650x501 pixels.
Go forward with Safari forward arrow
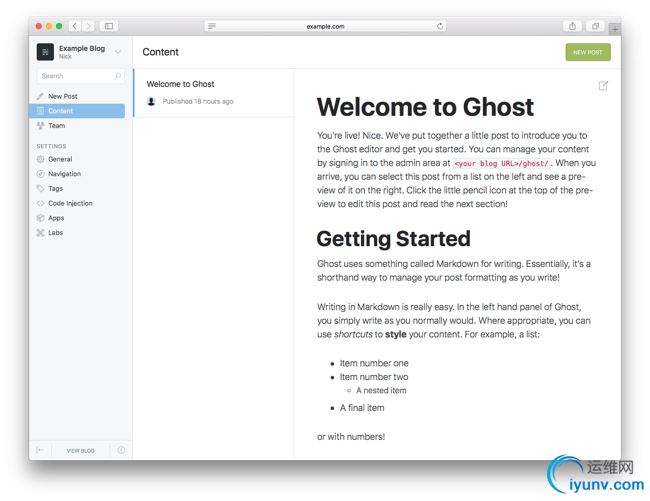tap(88, 26)
